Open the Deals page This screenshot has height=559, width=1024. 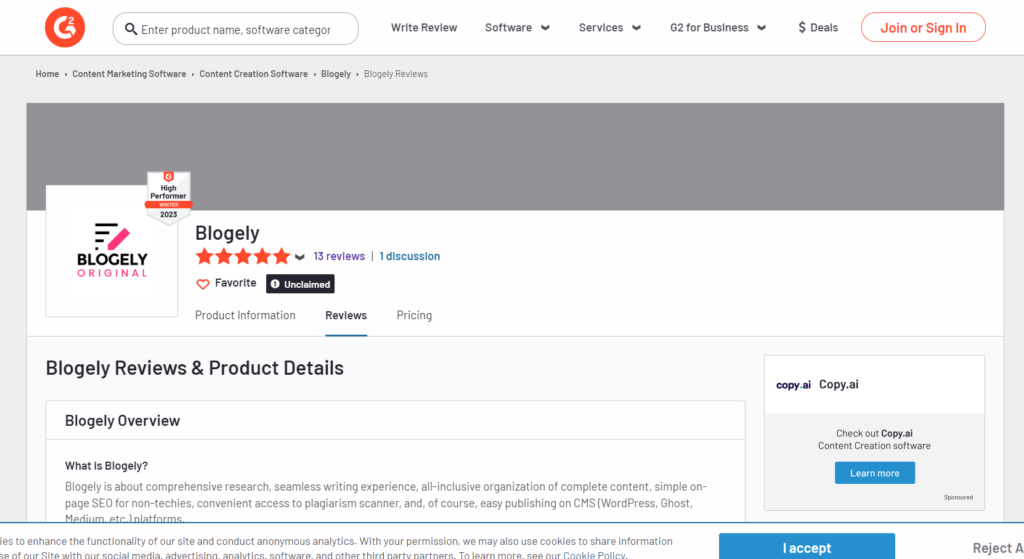818,27
